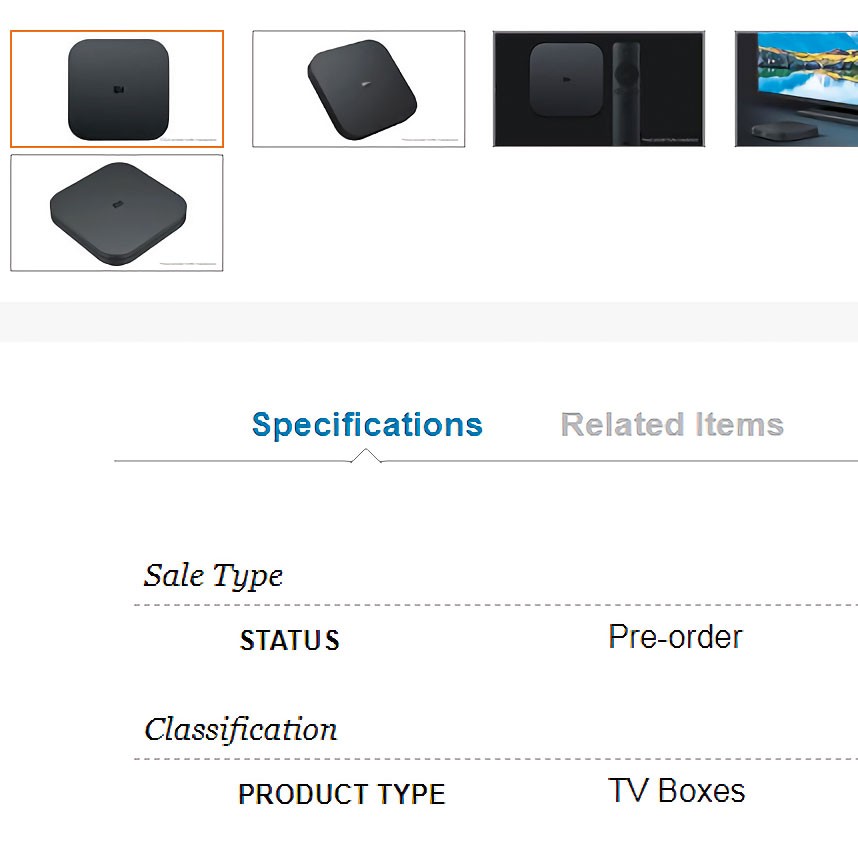The height and width of the screenshot is (856, 858).
Task: Click the gray separator band below thumbnails
Action: click(429, 321)
